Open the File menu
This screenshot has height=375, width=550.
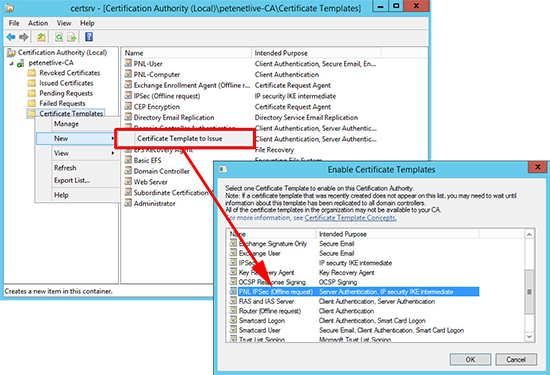tap(14, 23)
